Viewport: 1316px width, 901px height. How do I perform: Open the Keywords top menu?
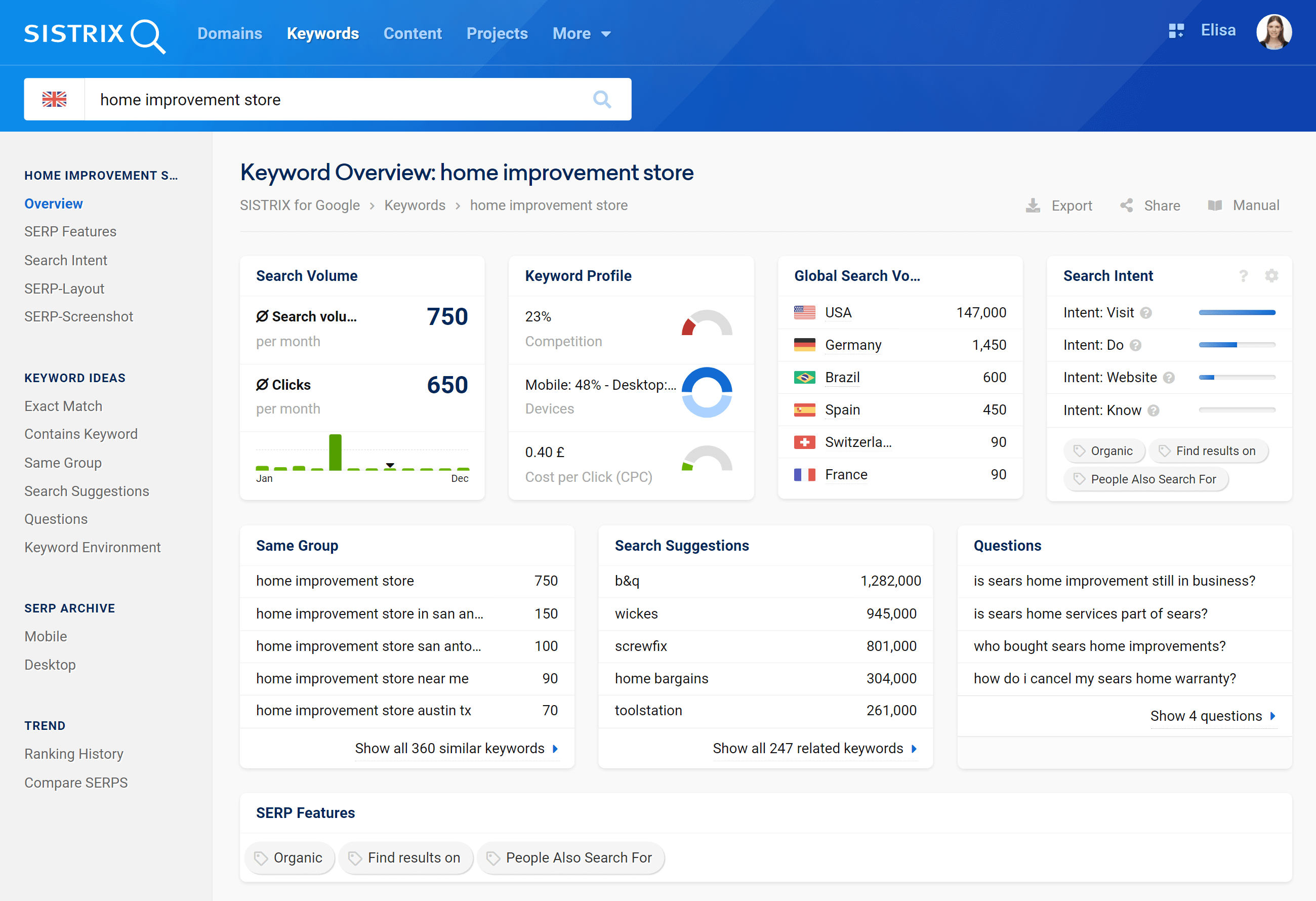coord(323,33)
